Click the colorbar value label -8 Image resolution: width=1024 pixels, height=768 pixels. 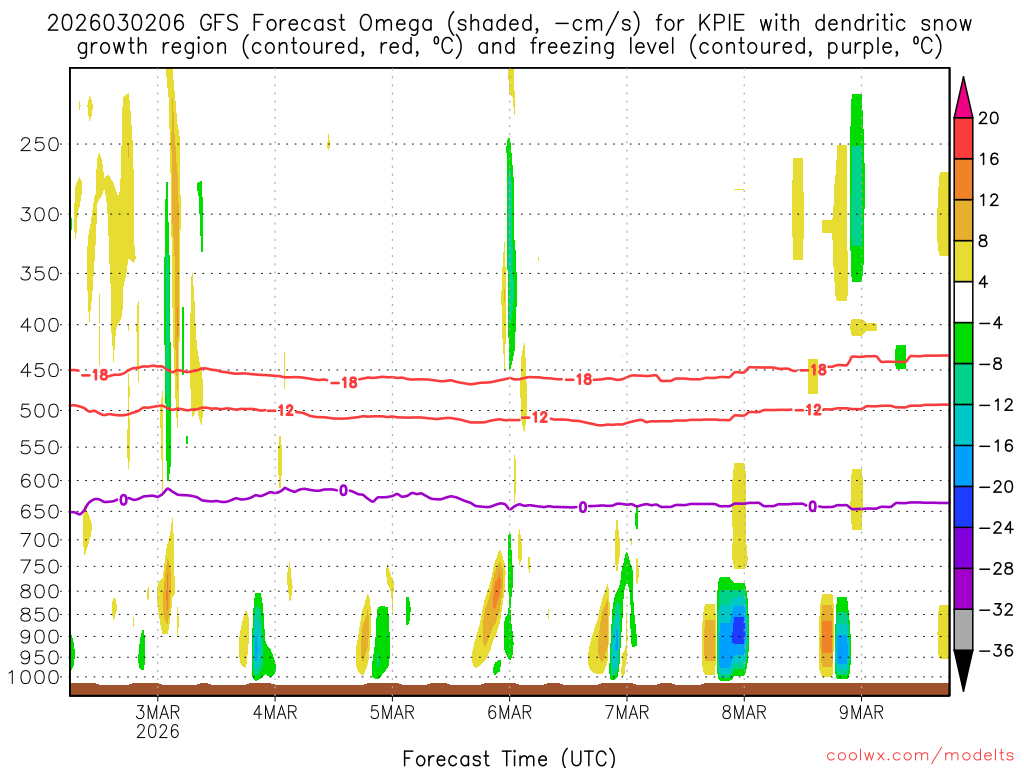point(991,364)
